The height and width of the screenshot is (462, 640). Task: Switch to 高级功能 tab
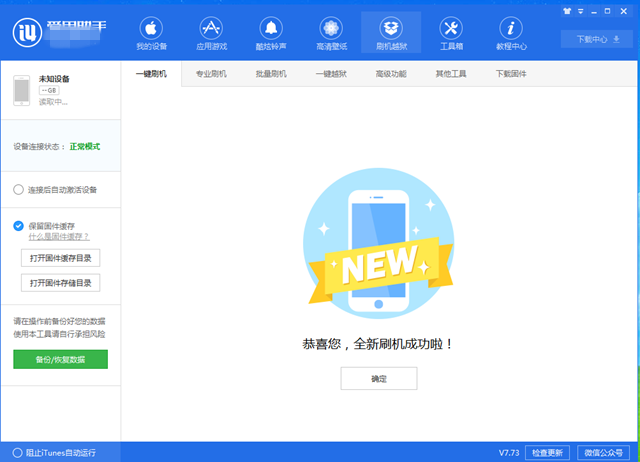tap(391, 74)
